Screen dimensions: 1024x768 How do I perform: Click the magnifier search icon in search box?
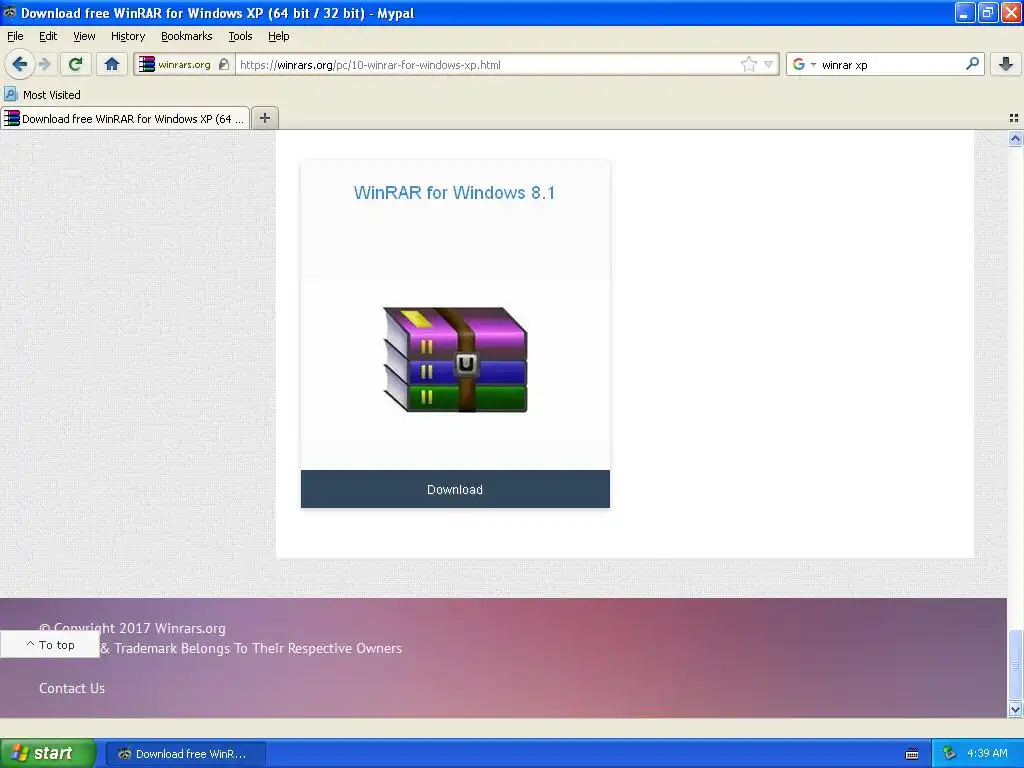click(972, 63)
